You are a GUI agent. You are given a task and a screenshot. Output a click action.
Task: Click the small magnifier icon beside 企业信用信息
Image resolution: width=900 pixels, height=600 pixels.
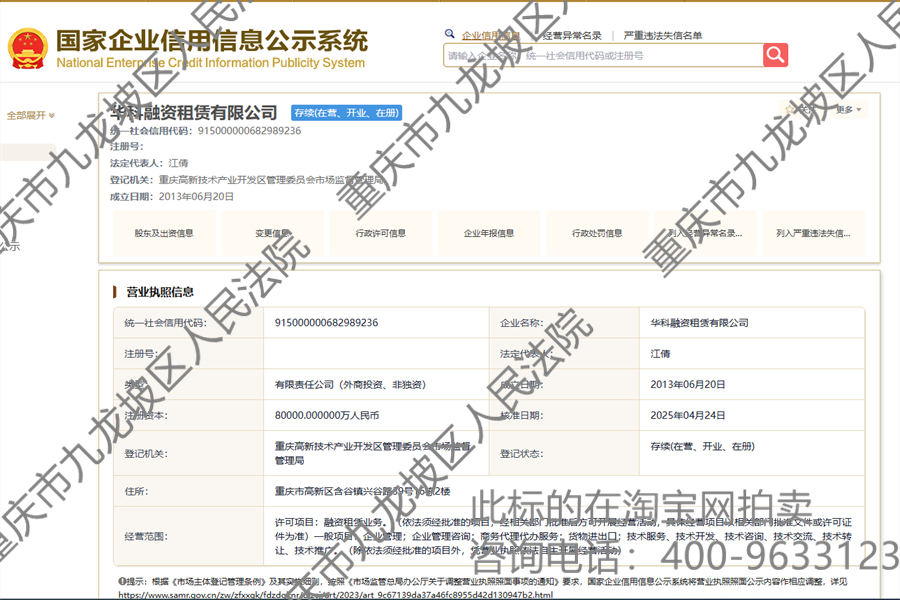(x=450, y=34)
